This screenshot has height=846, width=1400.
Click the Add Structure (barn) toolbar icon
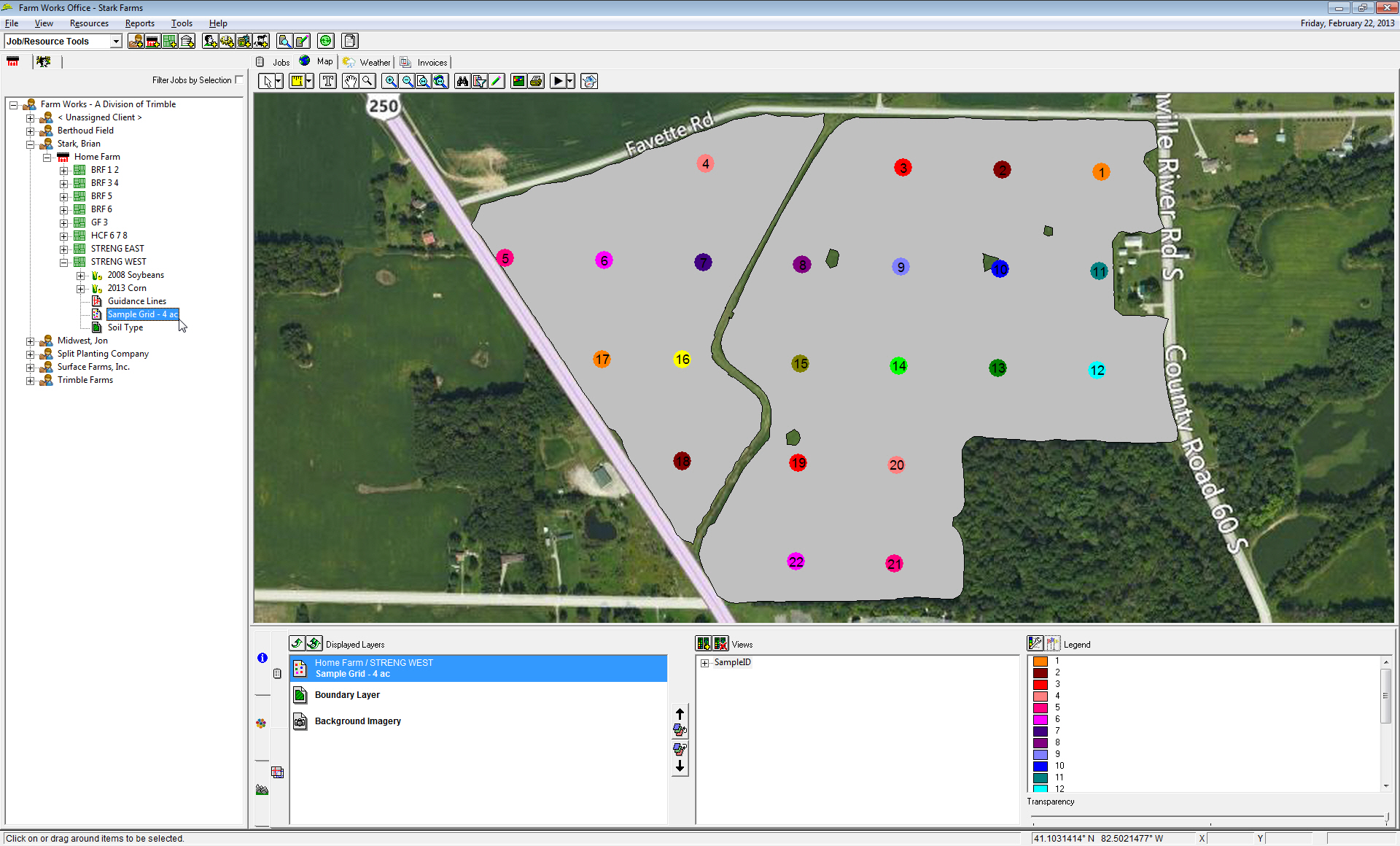click(187, 41)
